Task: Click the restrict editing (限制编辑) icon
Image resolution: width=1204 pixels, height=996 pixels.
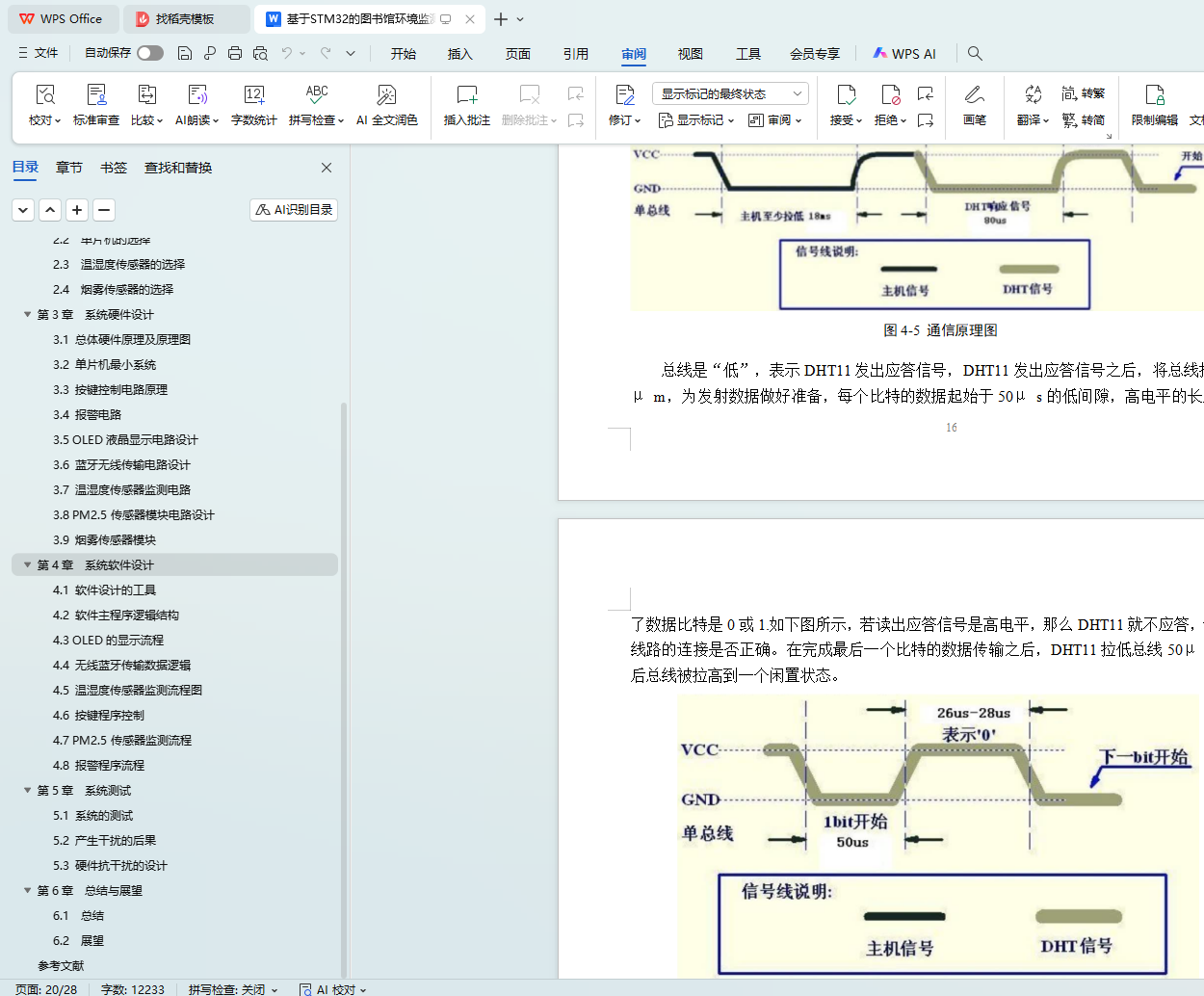Action: tap(1154, 95)
